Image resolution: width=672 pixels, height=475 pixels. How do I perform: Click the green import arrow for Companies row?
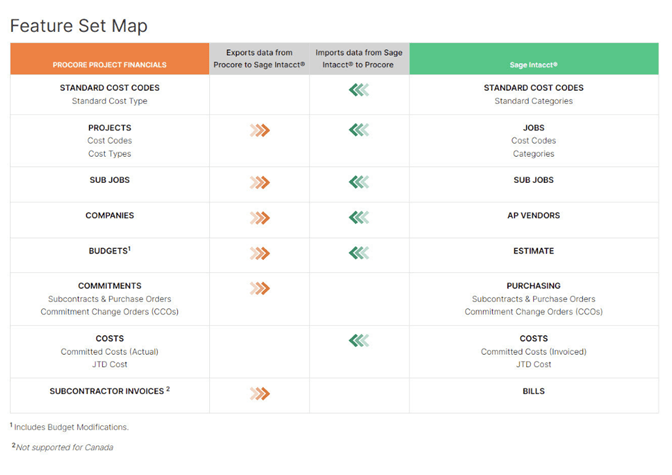point(359,217)
